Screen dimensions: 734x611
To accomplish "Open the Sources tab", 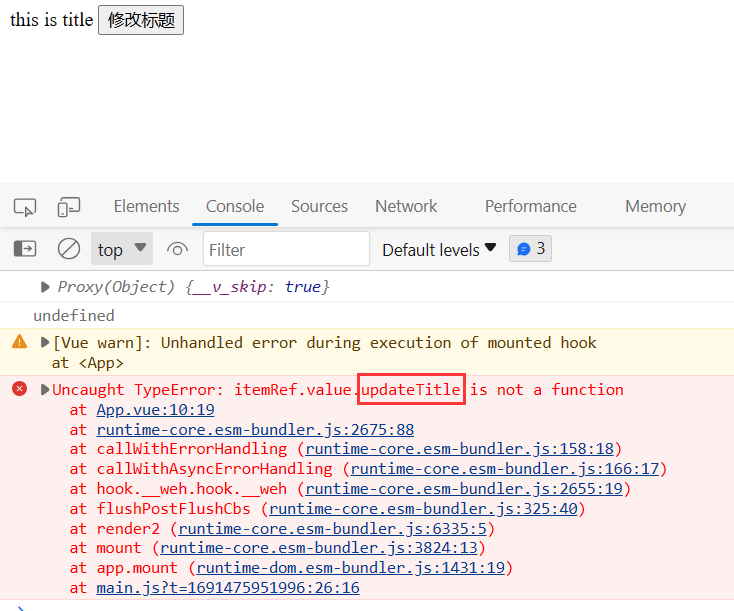I will click(319, 206).
